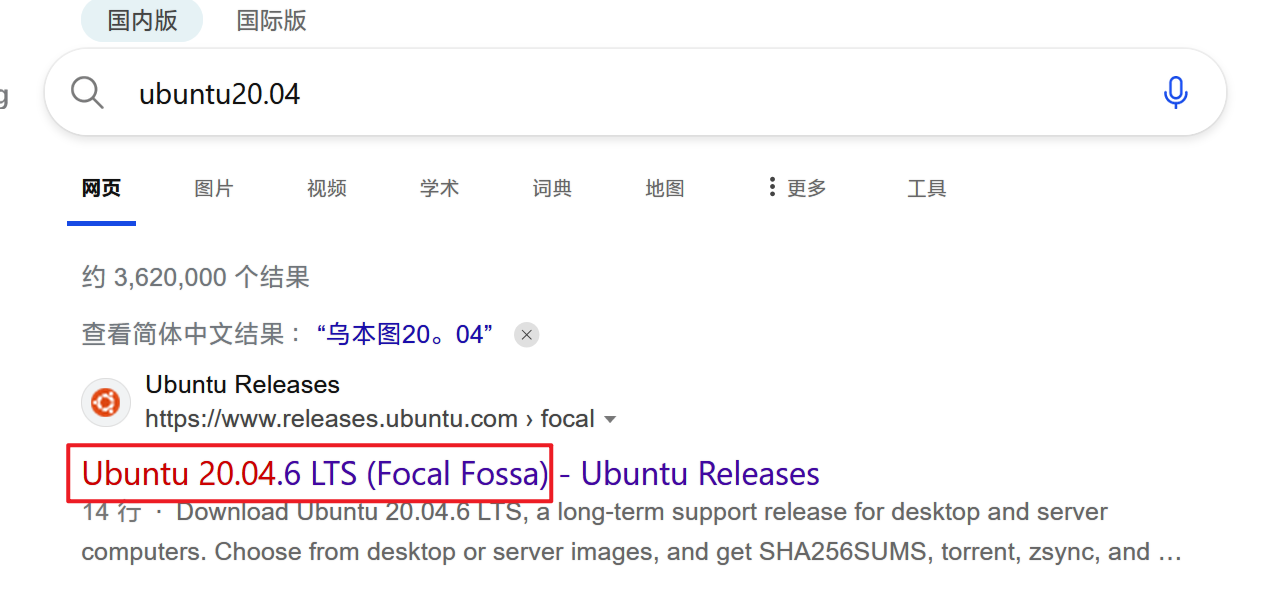Click the Ubuntu Releases site name
The image size is (1284, 595).
coord(242,385)
